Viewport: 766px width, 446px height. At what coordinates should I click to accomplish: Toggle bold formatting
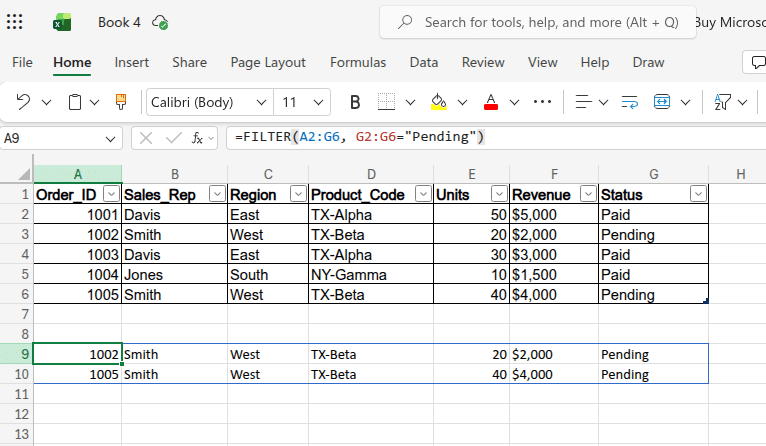(x=354, y=102)
